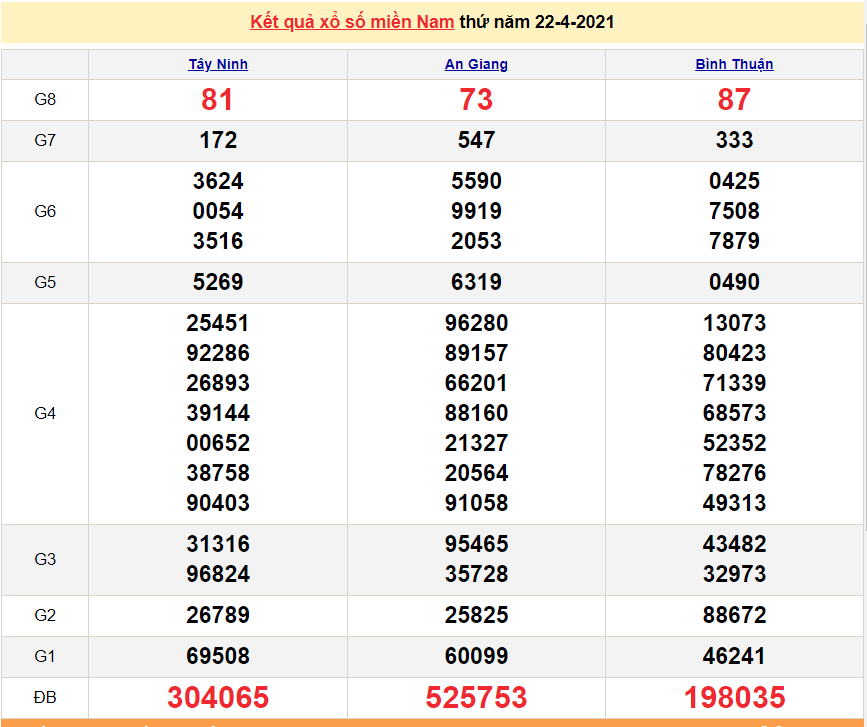Click the An Giang column header link
Viewport: 867px width, 727px height.
[x=476, y=64]
